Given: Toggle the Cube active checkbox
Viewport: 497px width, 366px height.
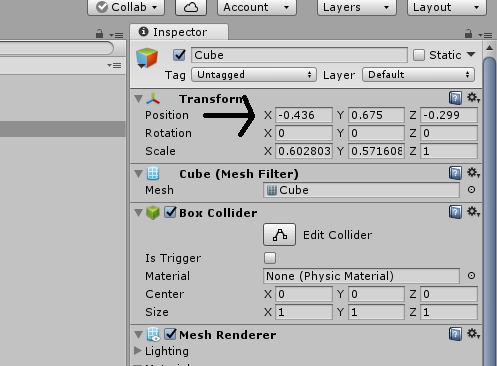Looking at the screenshot, I should click(x=179, y=55).
